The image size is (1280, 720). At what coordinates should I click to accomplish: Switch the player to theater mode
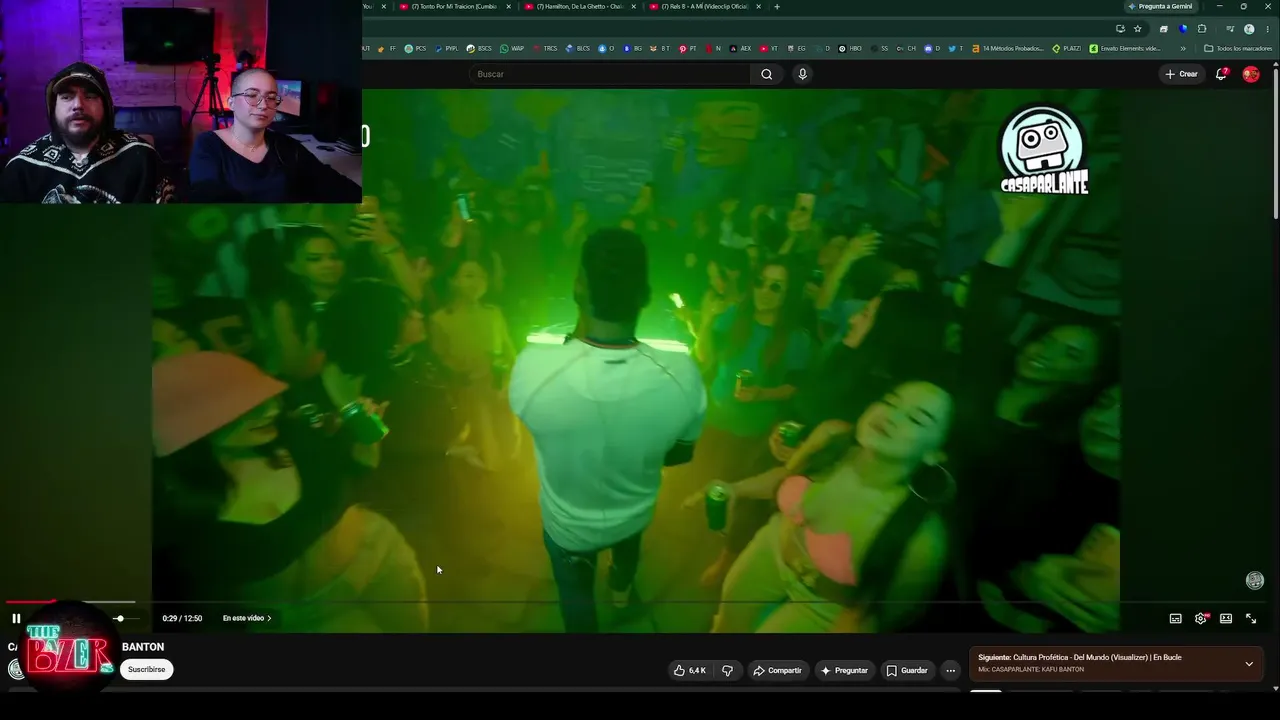click(1226, 618)
